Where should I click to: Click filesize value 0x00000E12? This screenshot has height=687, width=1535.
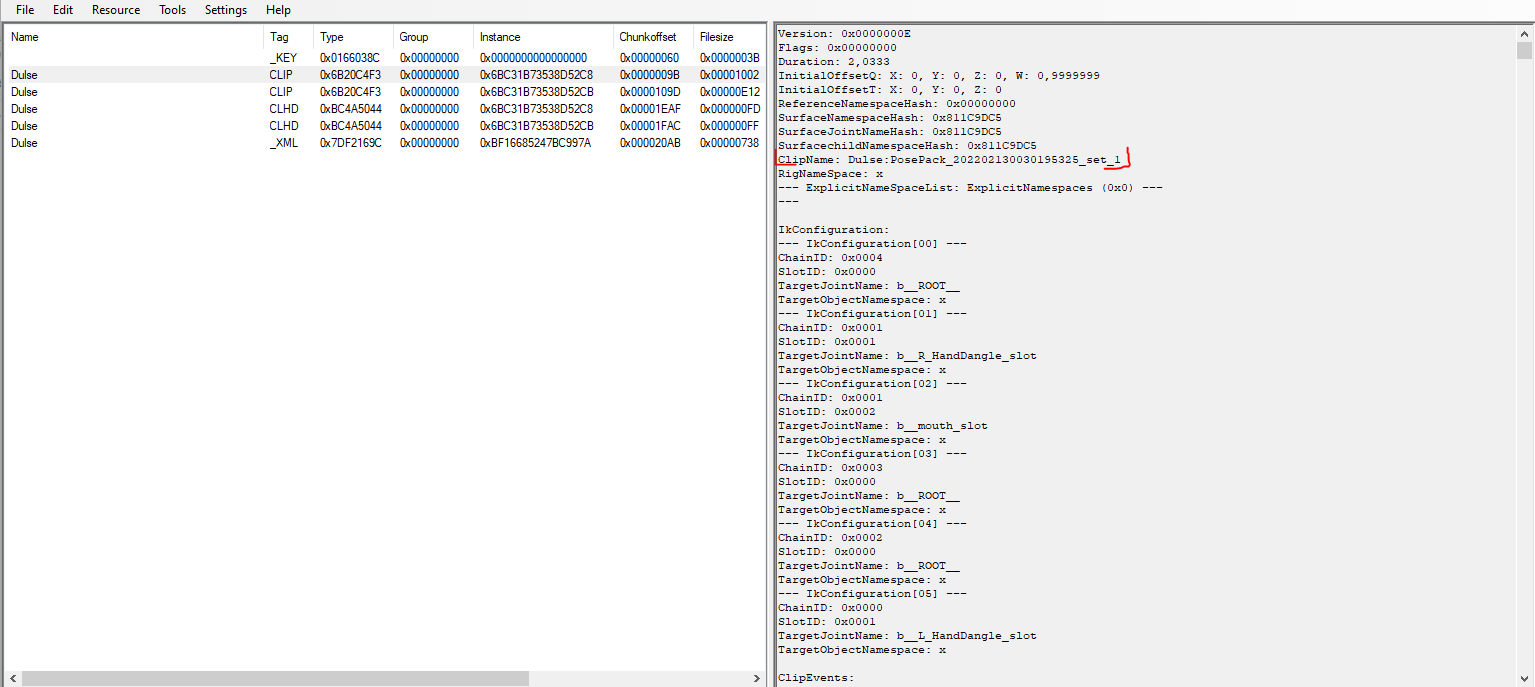(730, 92)
